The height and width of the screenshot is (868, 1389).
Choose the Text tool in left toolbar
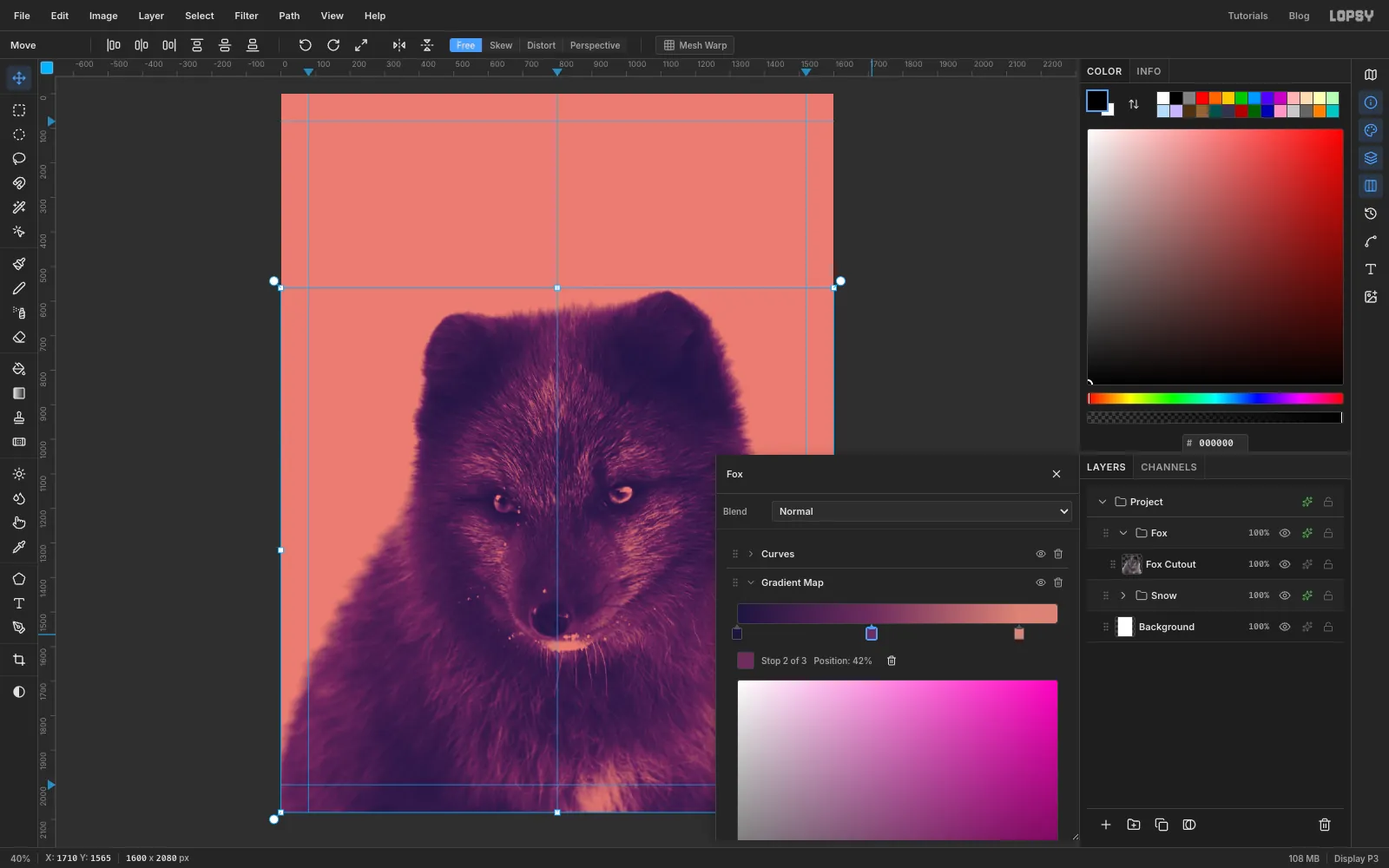[19, 603]
